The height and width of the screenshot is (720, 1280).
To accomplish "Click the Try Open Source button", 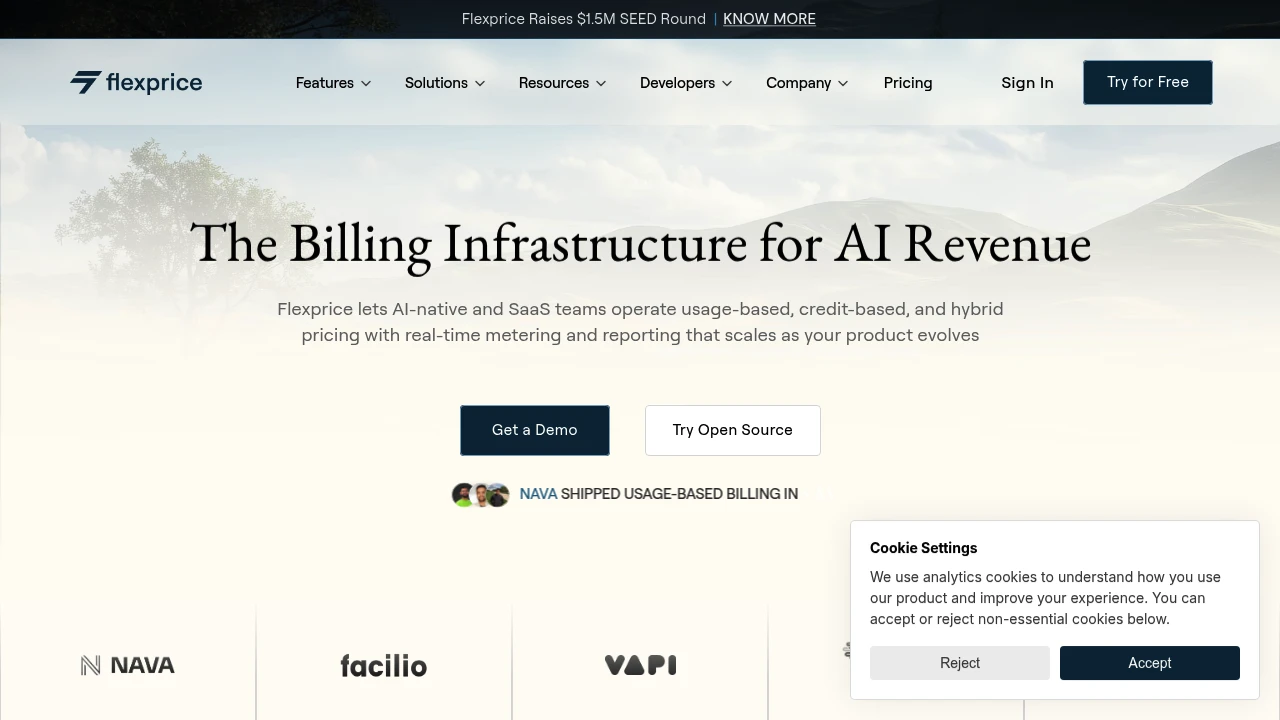I will point(733,430).
